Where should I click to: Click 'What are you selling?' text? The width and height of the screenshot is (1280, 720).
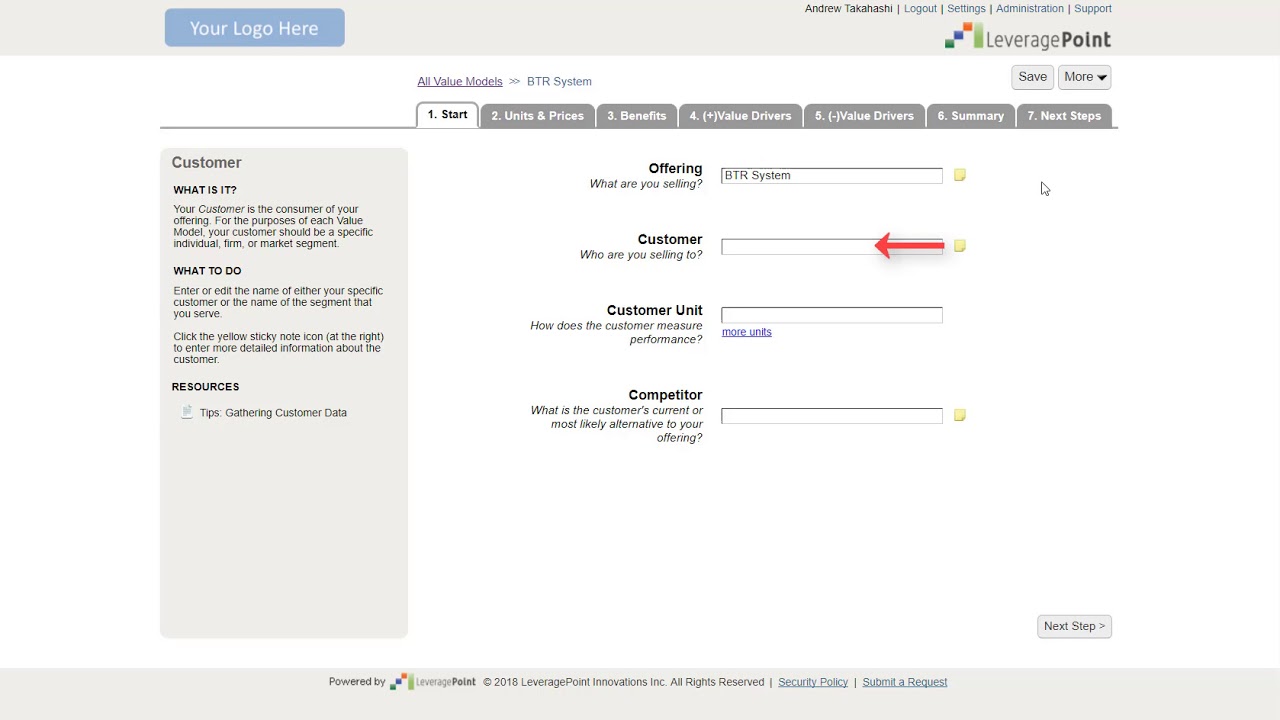[x=646, y=184]
